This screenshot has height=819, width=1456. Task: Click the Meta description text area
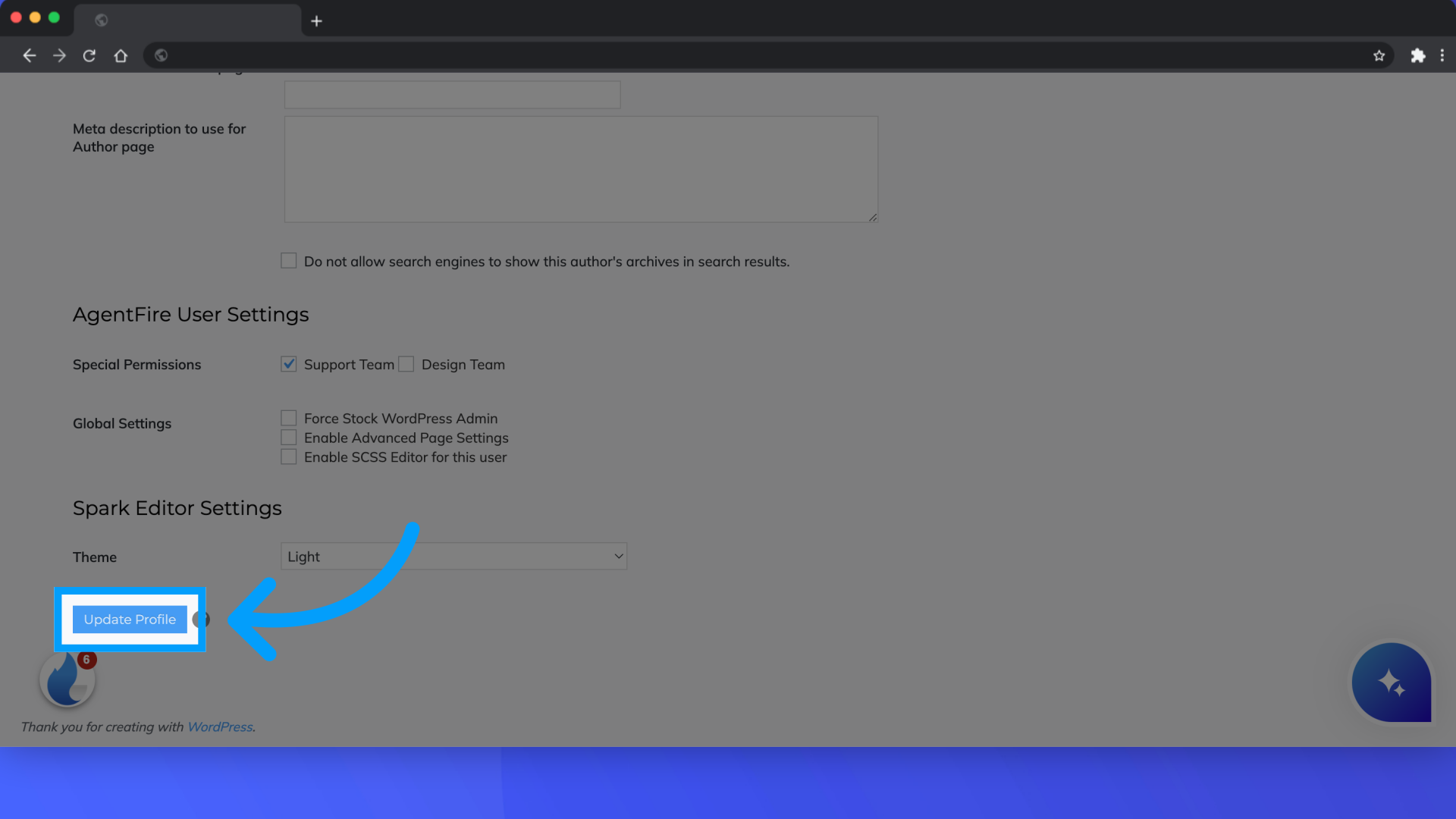(x=580, y=168)
